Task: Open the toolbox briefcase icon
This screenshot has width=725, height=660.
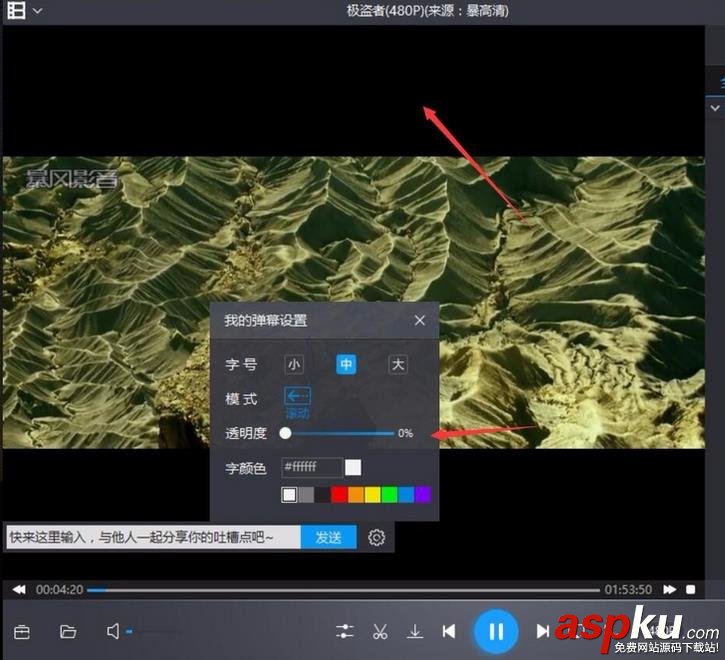Action: [x=22, y=632]
